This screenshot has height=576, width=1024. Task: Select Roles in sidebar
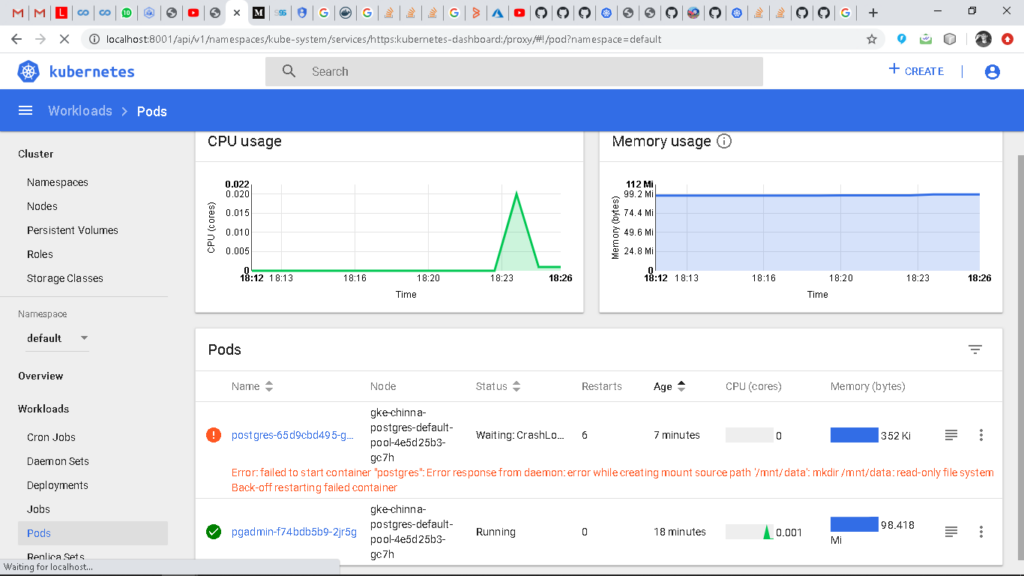click(x=40, y=254)
